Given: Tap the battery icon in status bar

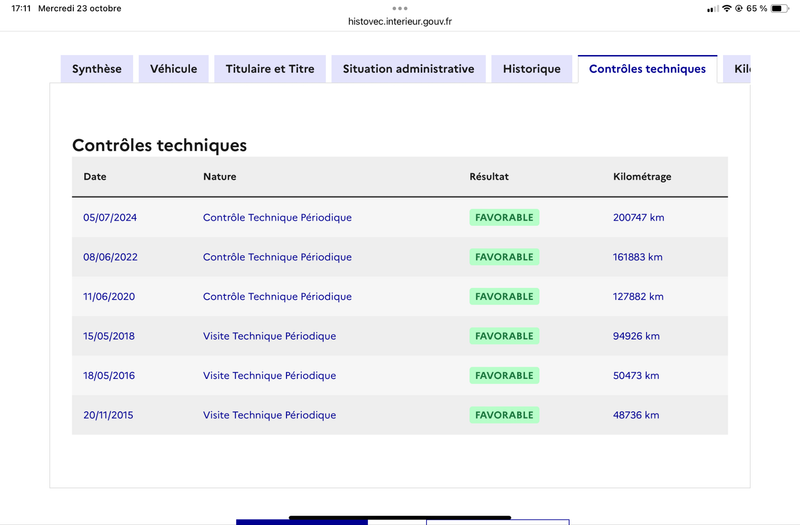Looking at the screenshot, I should point(780,8).
